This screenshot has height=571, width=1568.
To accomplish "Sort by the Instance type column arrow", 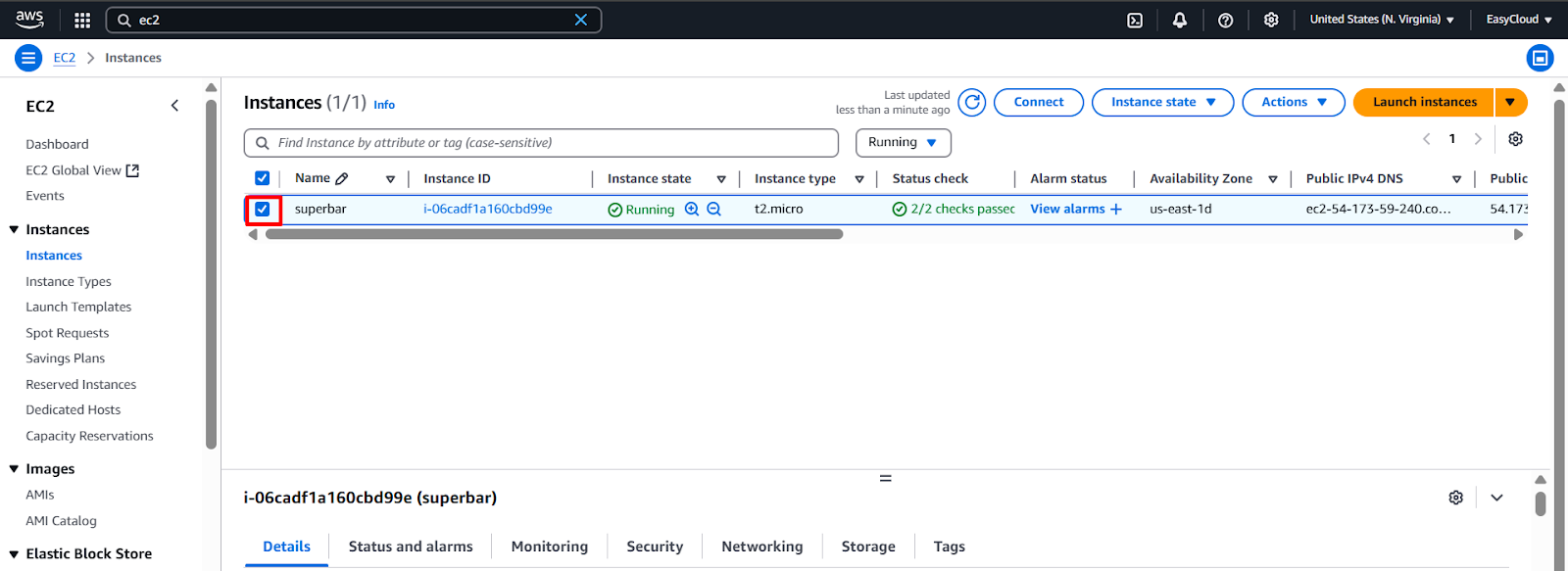I will pos(859,179).
